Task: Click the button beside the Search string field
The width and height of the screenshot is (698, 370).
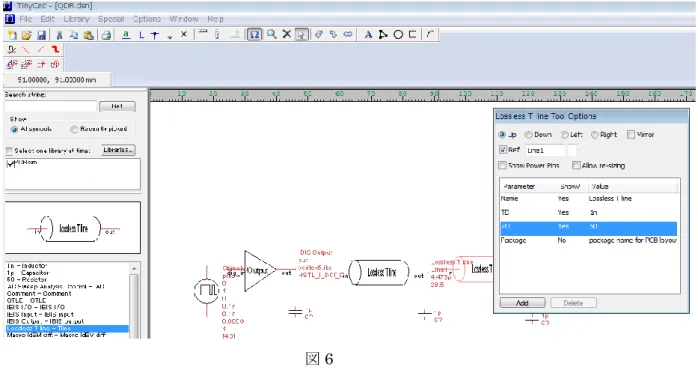Action: coord(118,106)
